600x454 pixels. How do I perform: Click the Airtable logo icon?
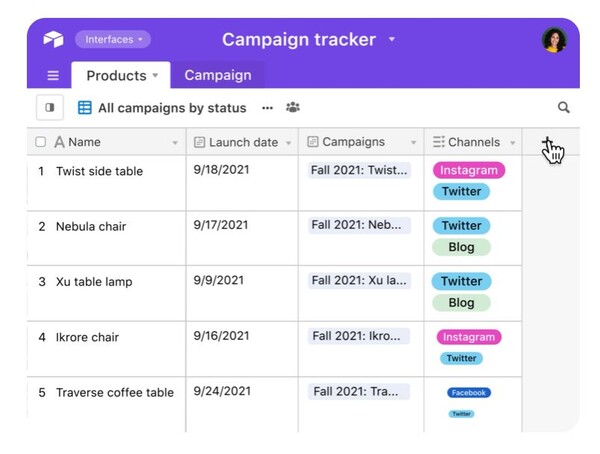(x=53, y=40)
